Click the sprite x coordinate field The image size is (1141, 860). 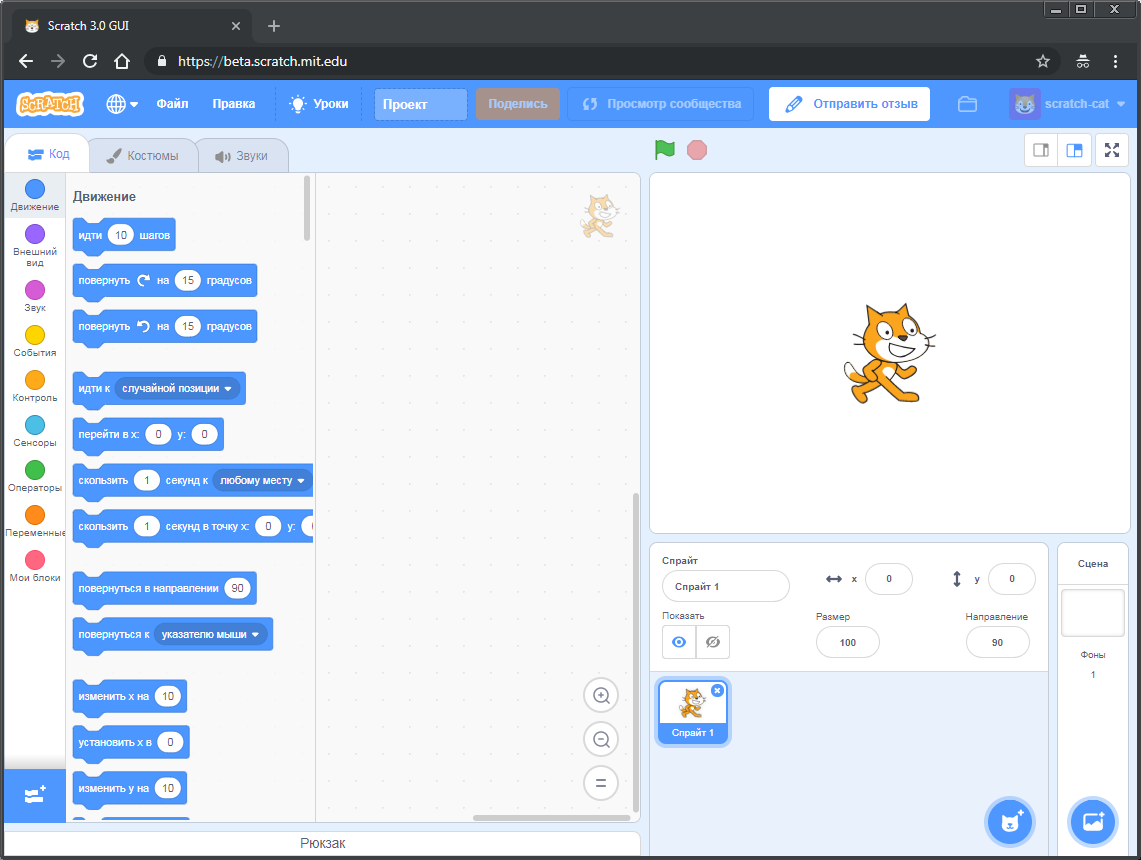[888, 579]
